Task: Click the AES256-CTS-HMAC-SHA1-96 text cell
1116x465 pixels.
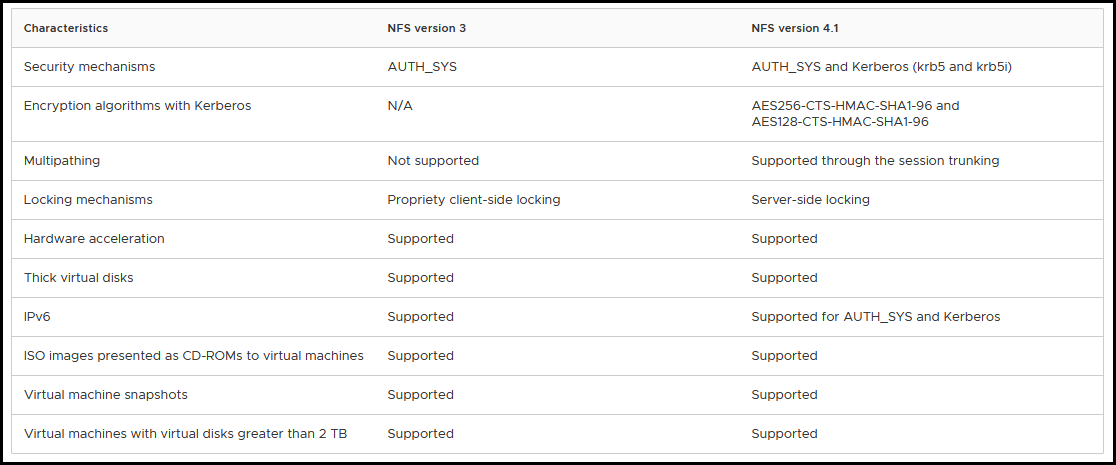Action: [856, 114]
